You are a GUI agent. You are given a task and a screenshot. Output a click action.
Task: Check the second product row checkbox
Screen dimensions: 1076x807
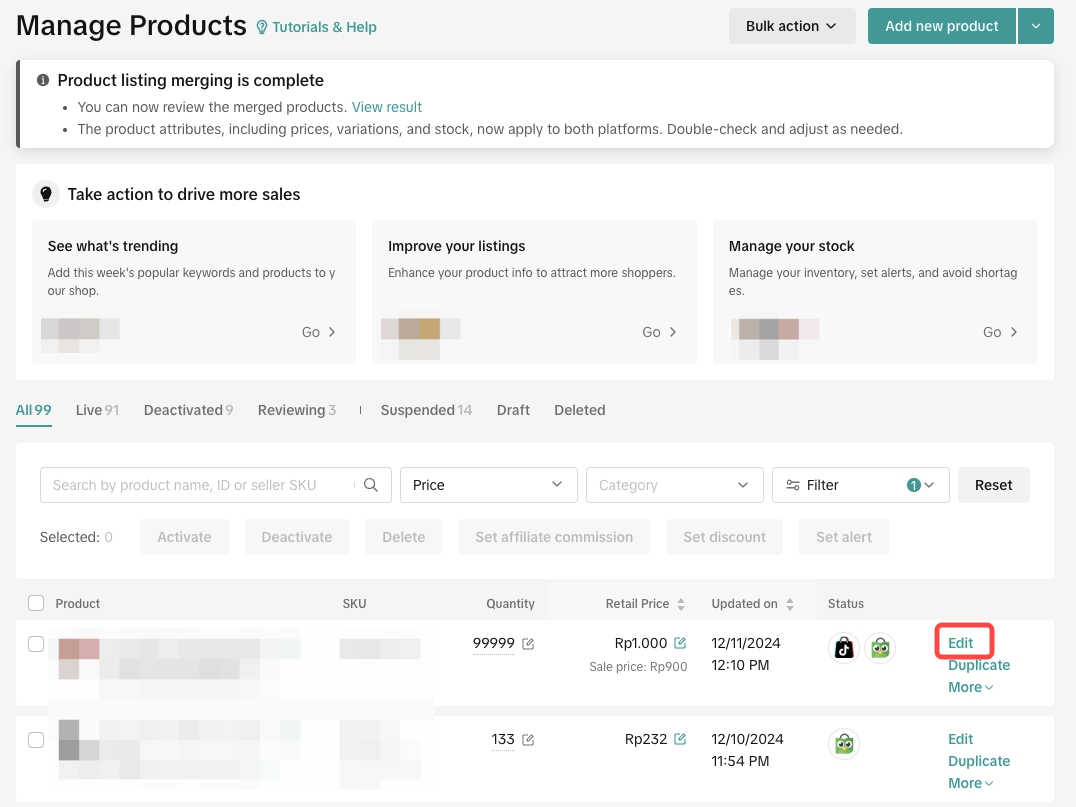point(36,740)
